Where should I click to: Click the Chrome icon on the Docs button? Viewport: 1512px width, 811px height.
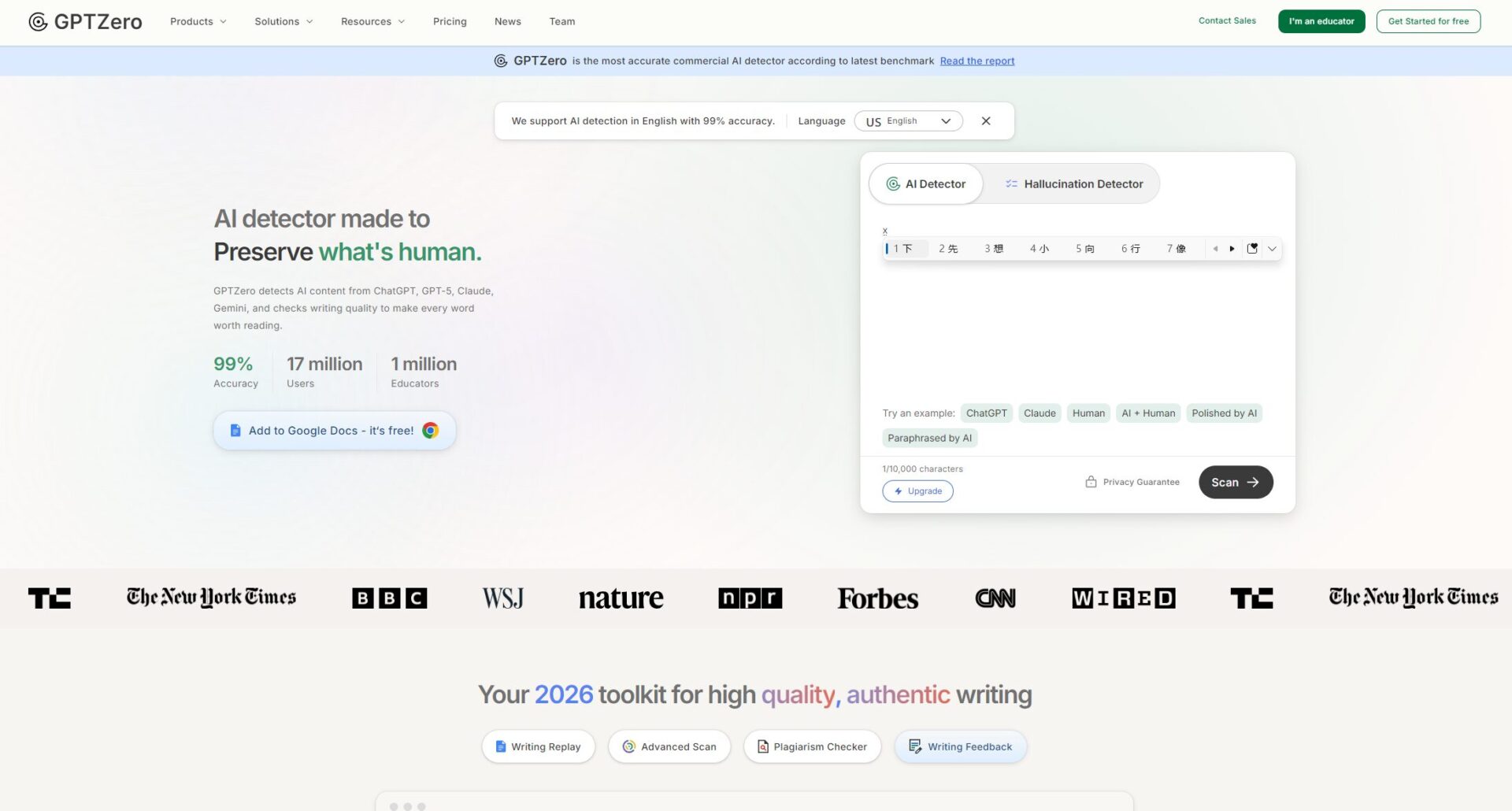coord(430,431)
